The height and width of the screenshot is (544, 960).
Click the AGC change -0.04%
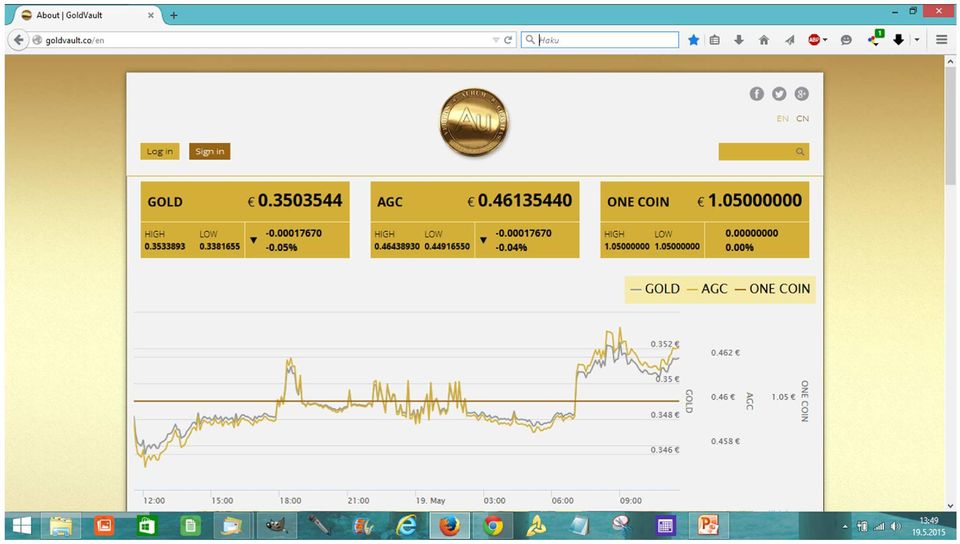coord(511,248)
